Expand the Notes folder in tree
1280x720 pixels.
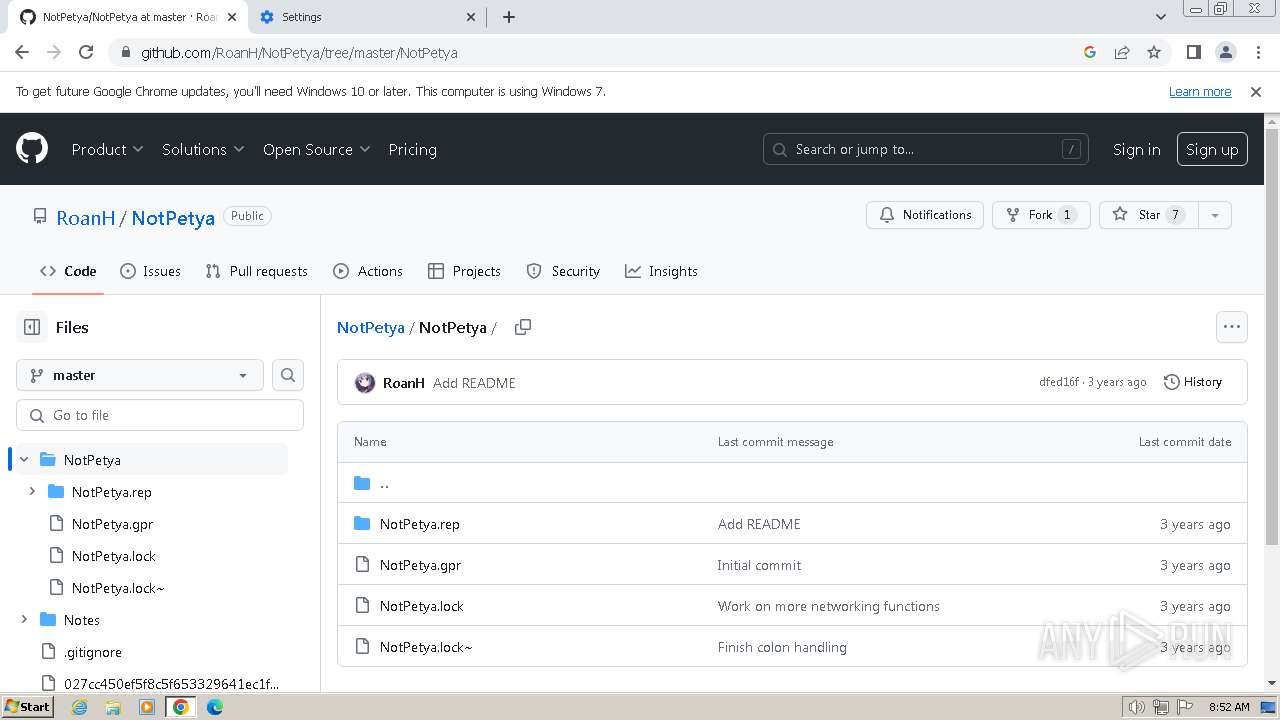coord(24,620)
